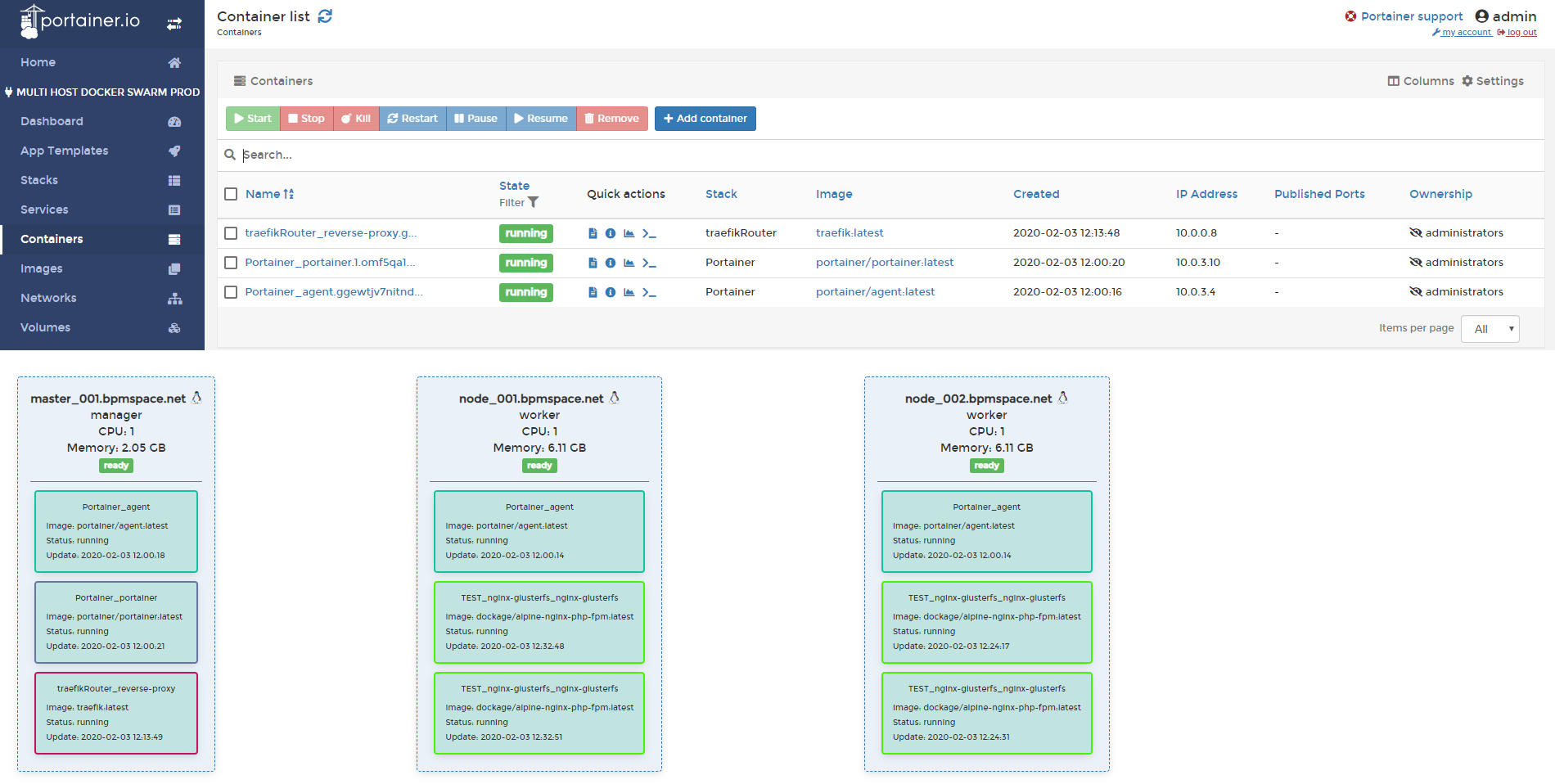
Task: Open the table Settings menu
Action: 1493,81
